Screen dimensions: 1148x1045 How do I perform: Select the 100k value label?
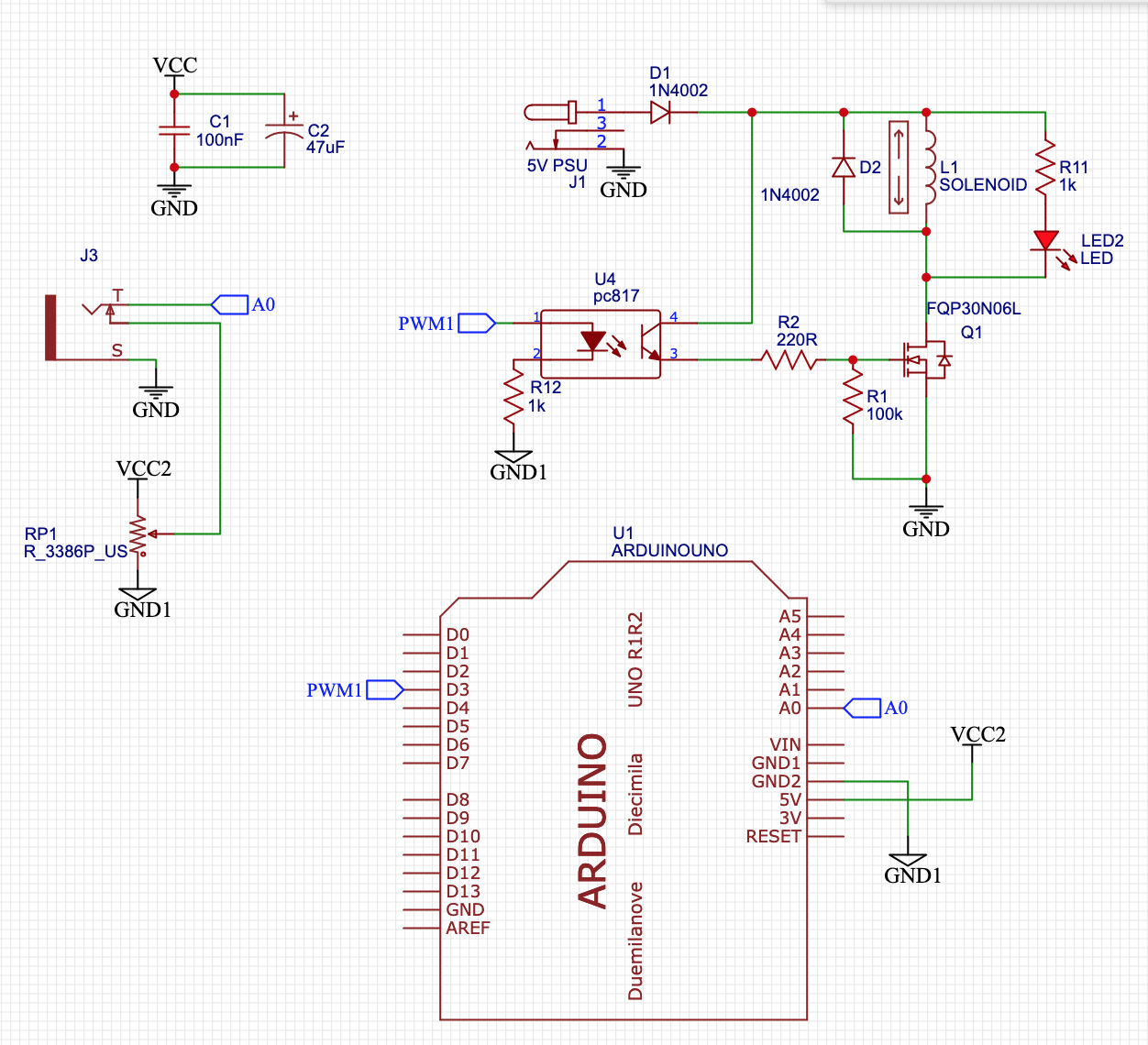coord(885,413)
